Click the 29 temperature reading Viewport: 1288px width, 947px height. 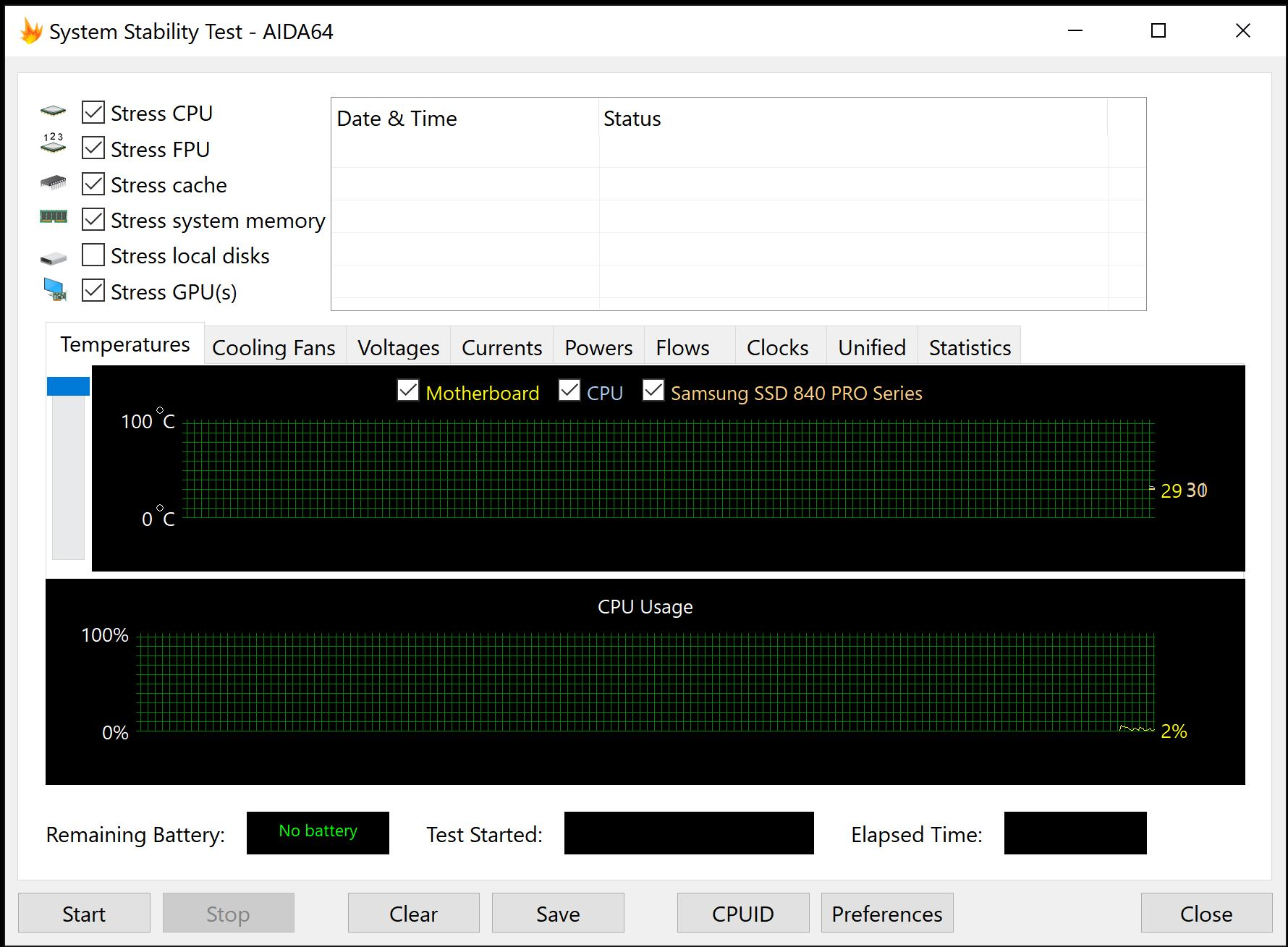[1171, 491]
